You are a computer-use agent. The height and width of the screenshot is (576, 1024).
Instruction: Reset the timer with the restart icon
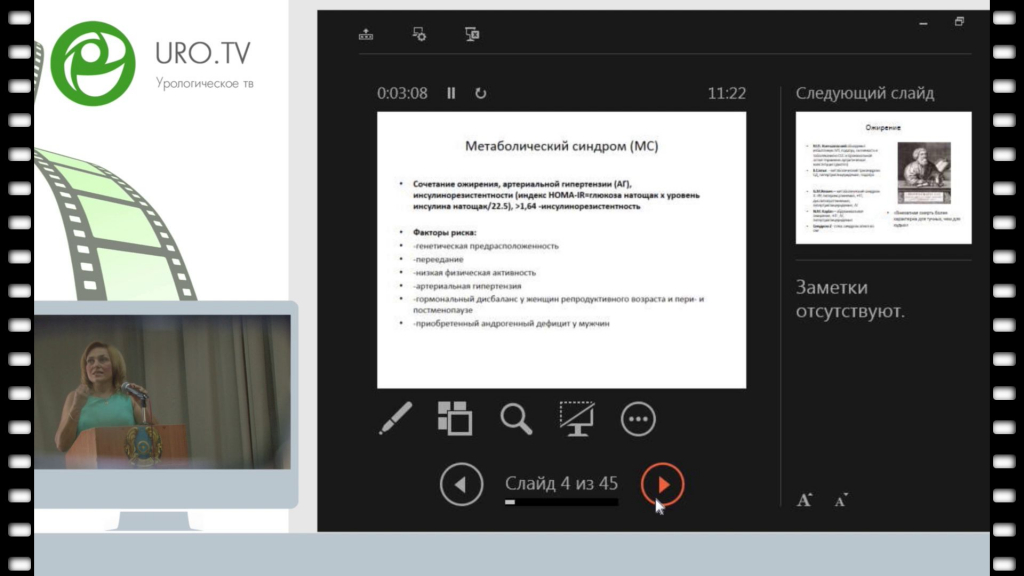480,93
